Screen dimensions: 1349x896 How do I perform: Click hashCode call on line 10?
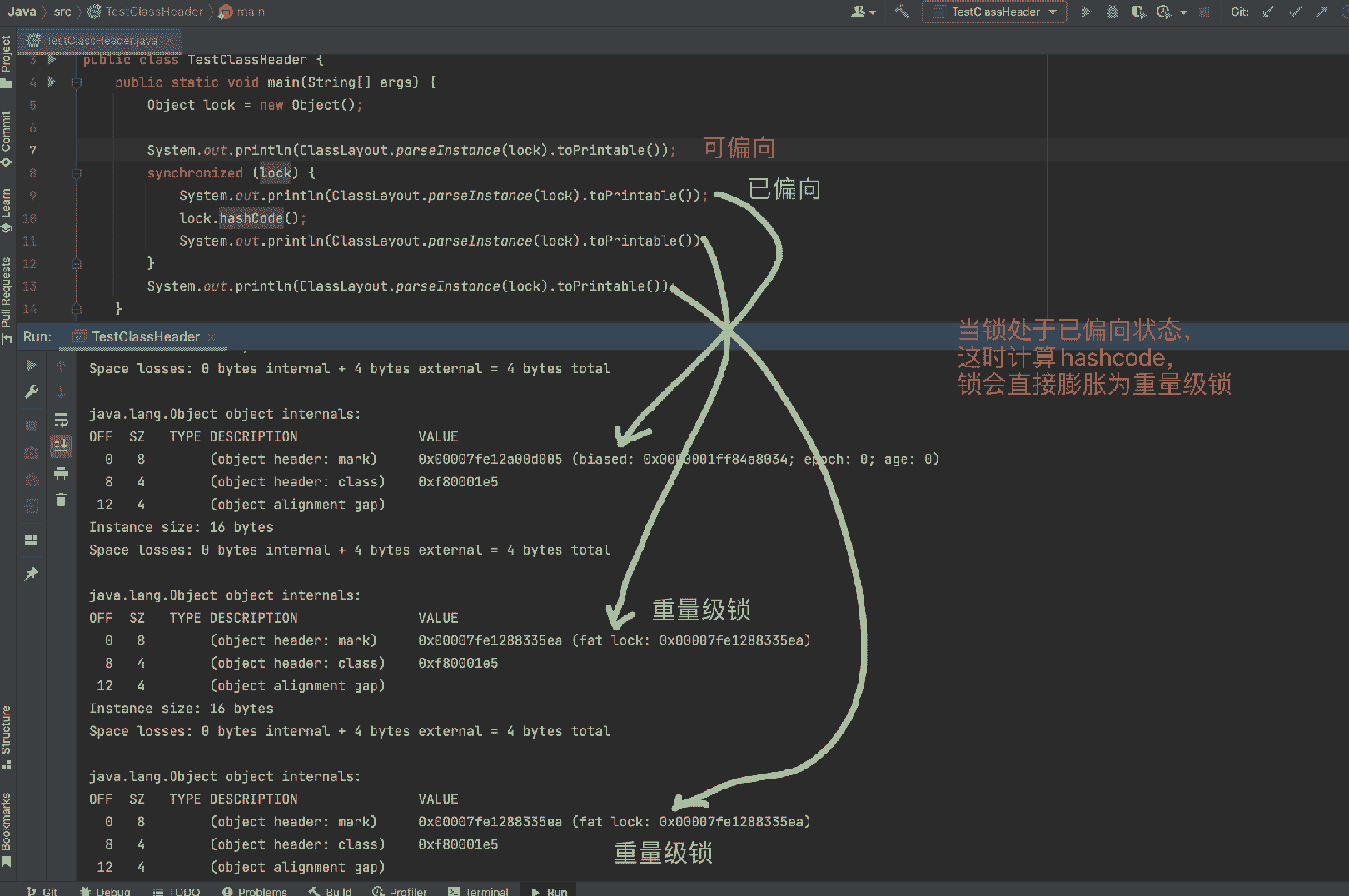point(251,218)
